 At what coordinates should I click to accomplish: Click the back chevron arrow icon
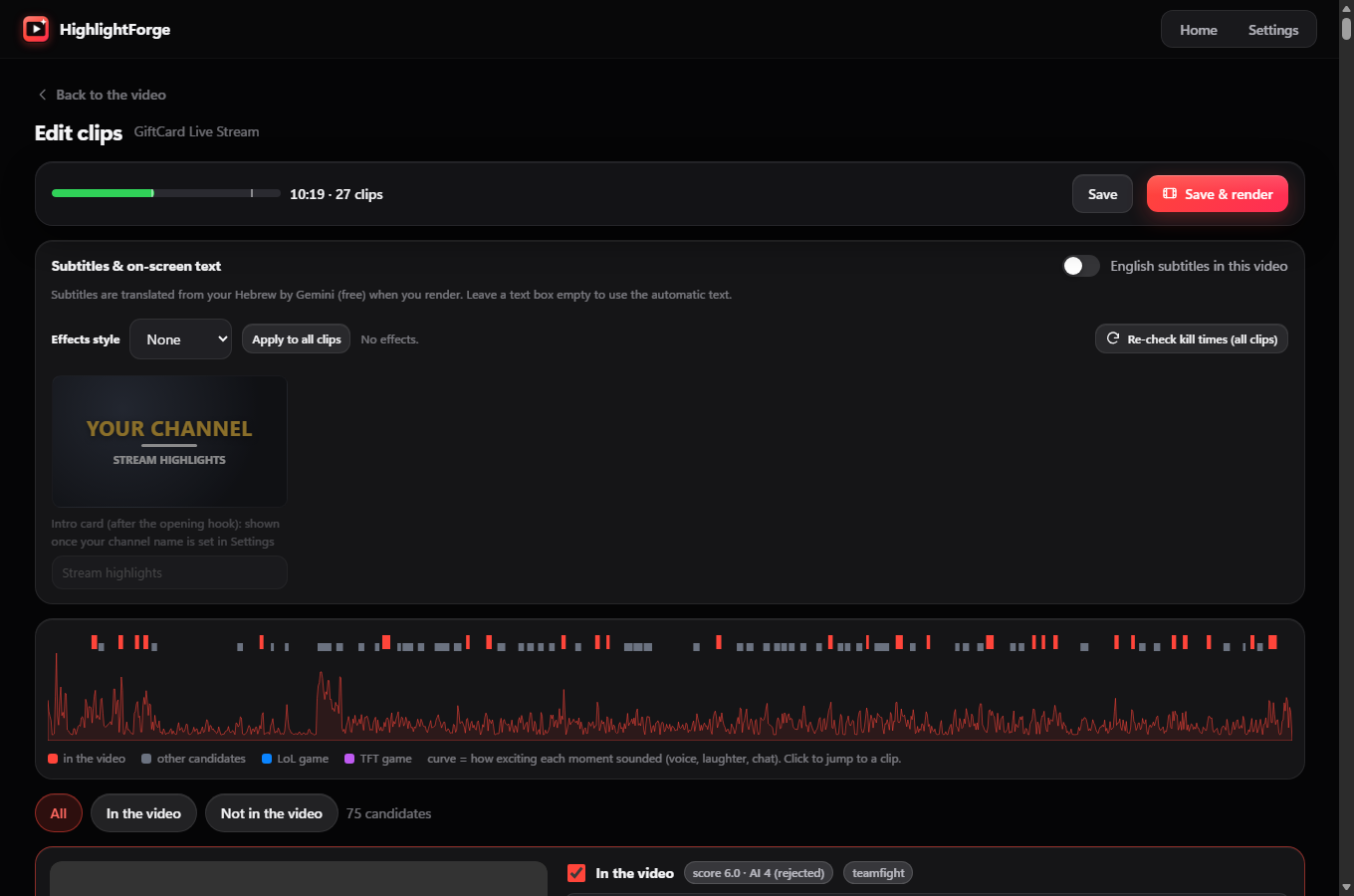point(42,95)
